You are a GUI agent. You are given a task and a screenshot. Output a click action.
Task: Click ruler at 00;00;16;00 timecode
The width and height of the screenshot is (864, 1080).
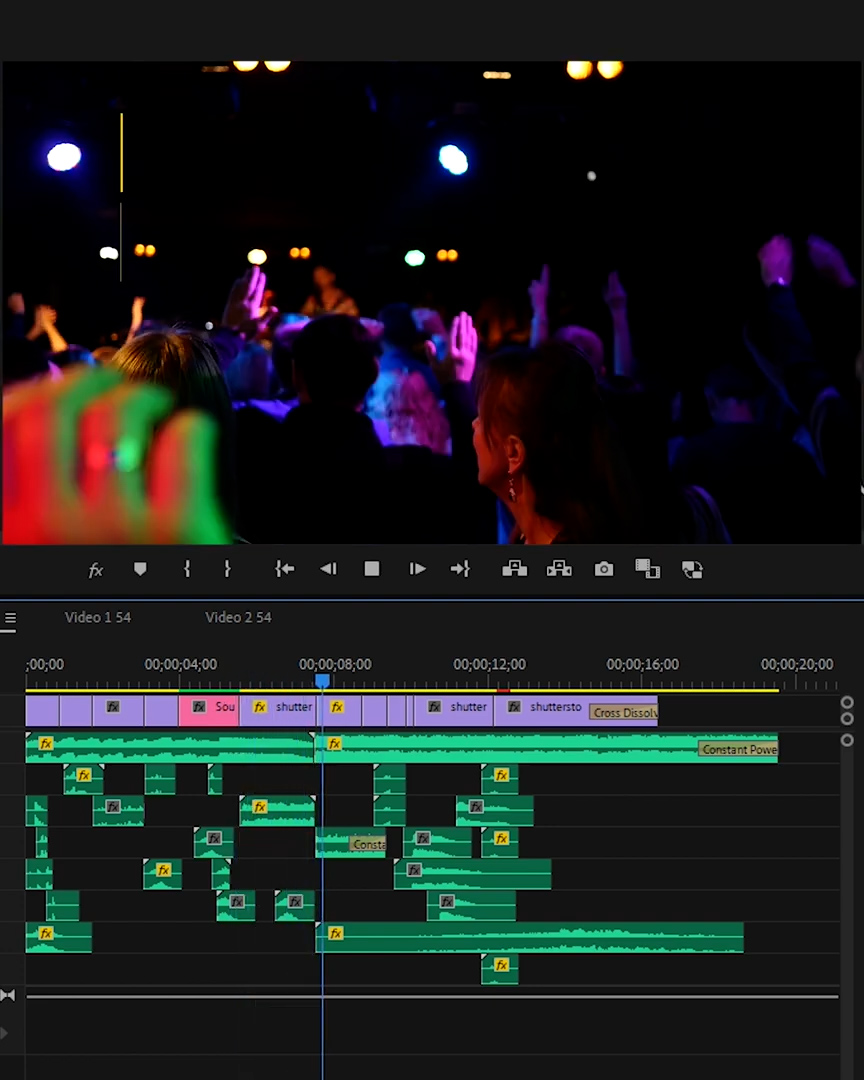643,664
